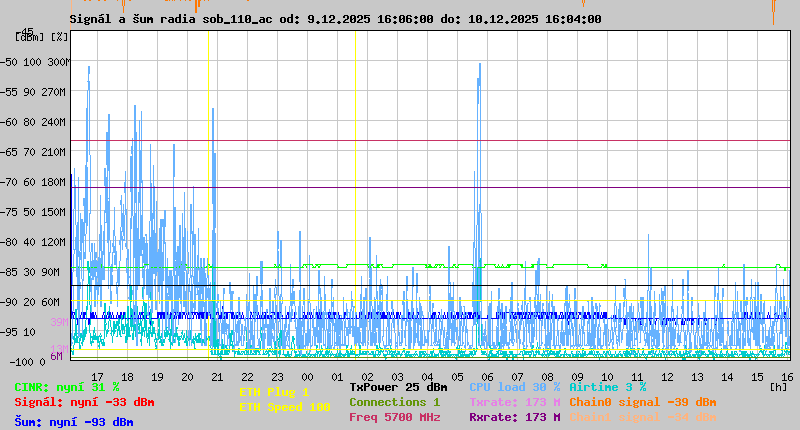
Task: Click the 'Txrate: 173 M' legend label
Action: click(x=515, y=402)
